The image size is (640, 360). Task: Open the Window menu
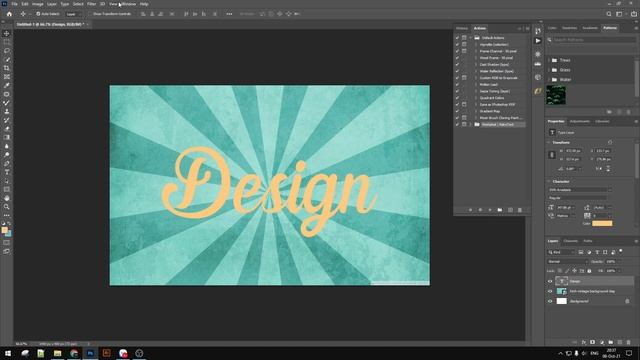[129, 4]
